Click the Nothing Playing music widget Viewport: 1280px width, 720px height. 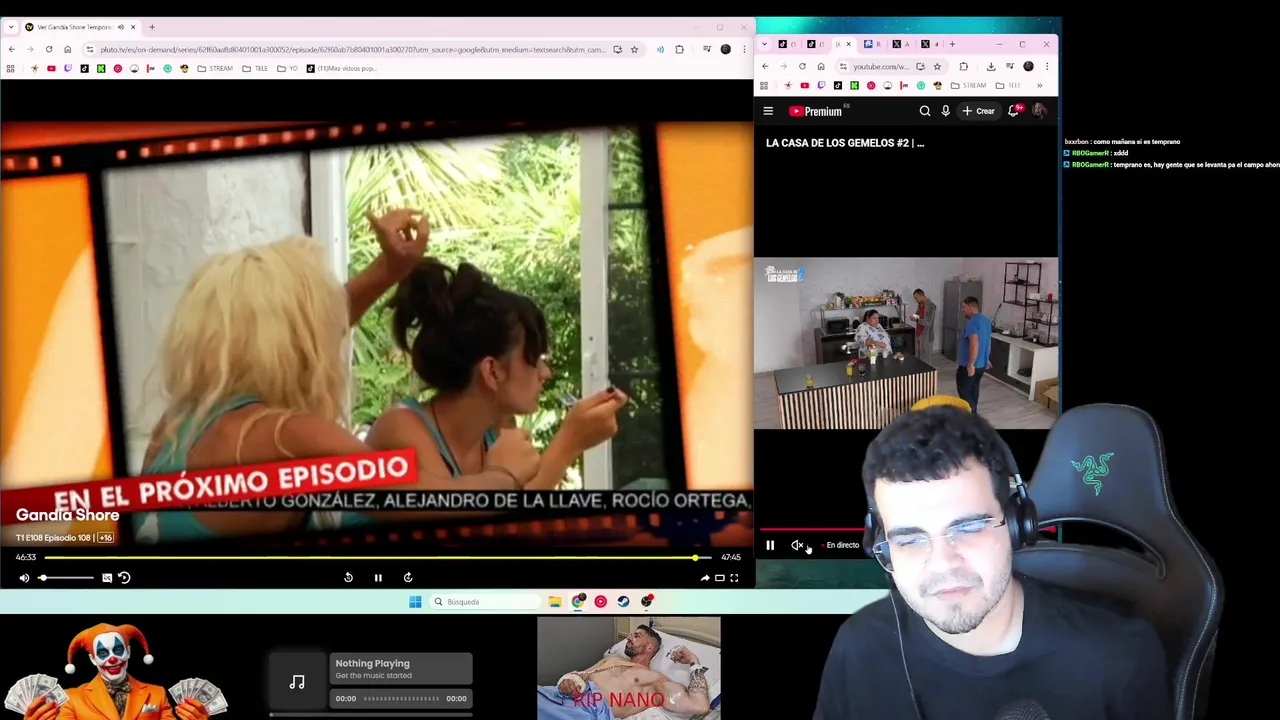371,682
